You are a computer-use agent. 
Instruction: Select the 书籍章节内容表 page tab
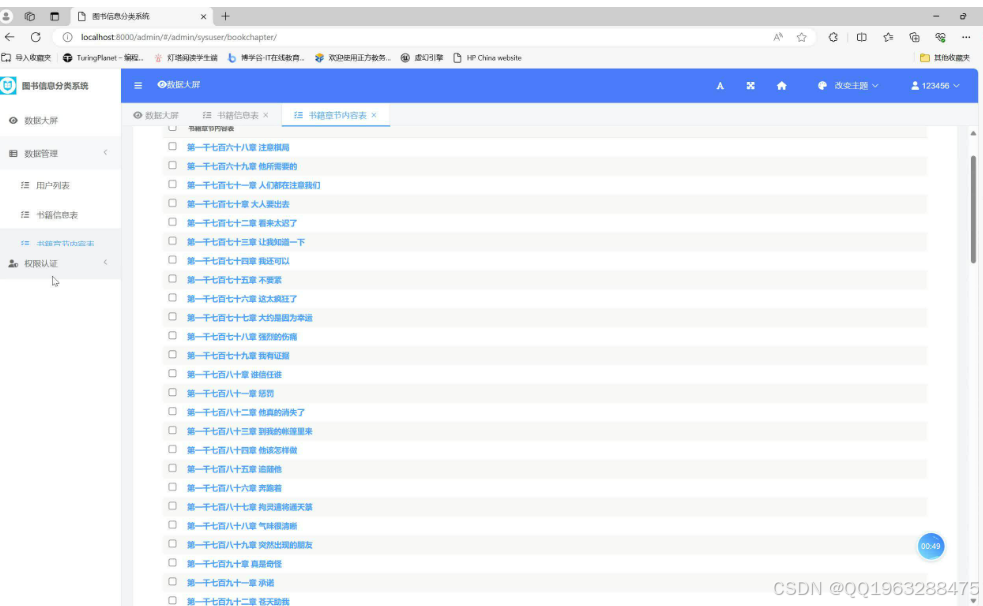pos(336,115)
